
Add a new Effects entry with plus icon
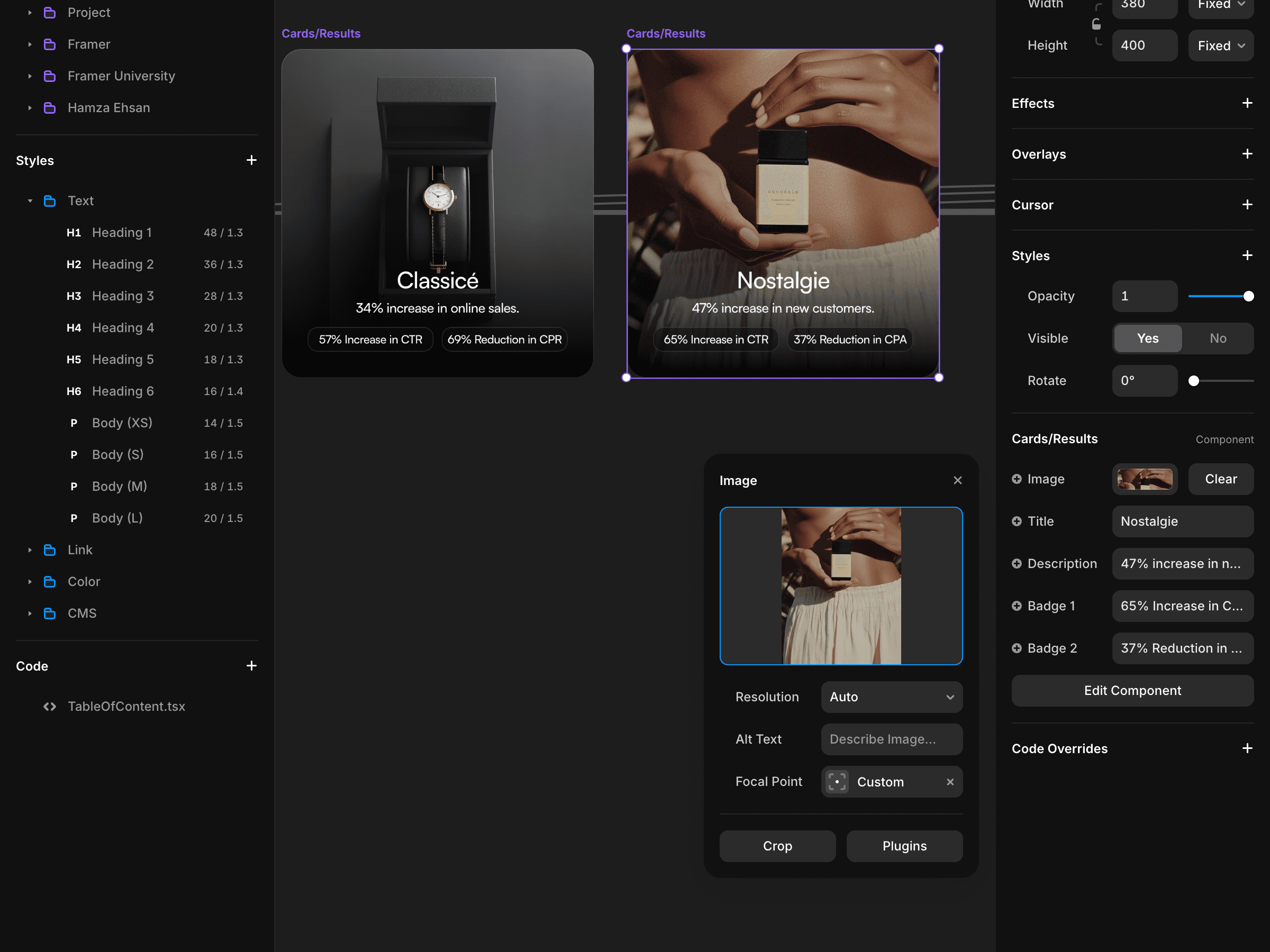1247,103
